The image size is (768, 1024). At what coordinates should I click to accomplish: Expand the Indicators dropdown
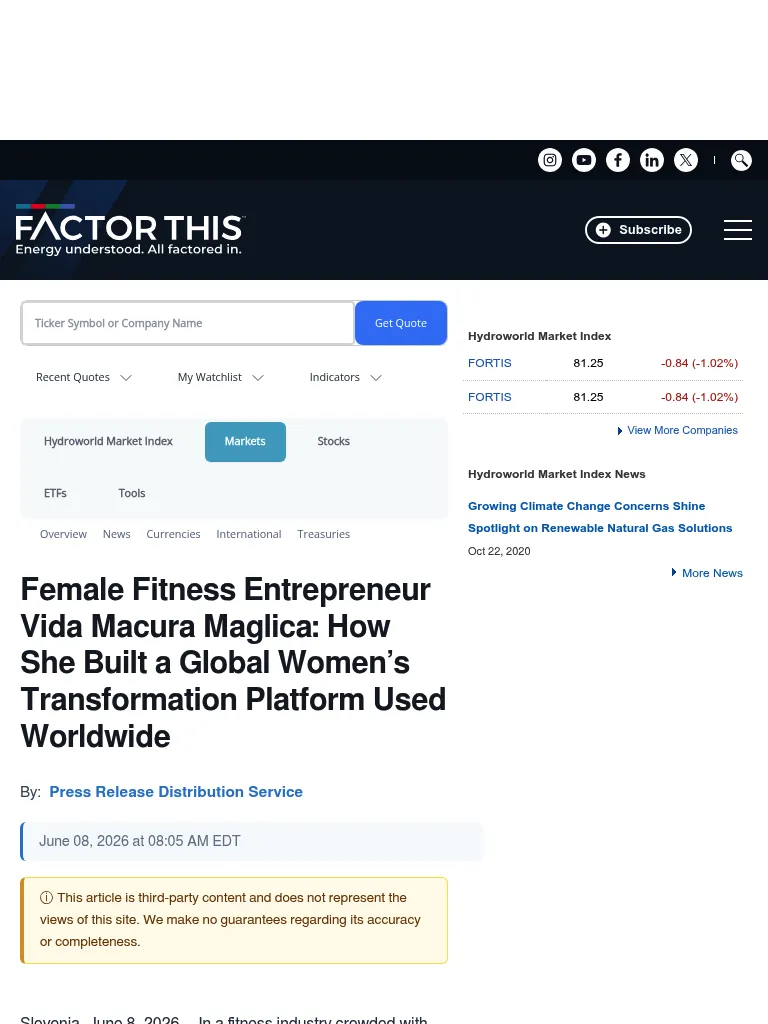pyautogui.click(x=345, y=377)
